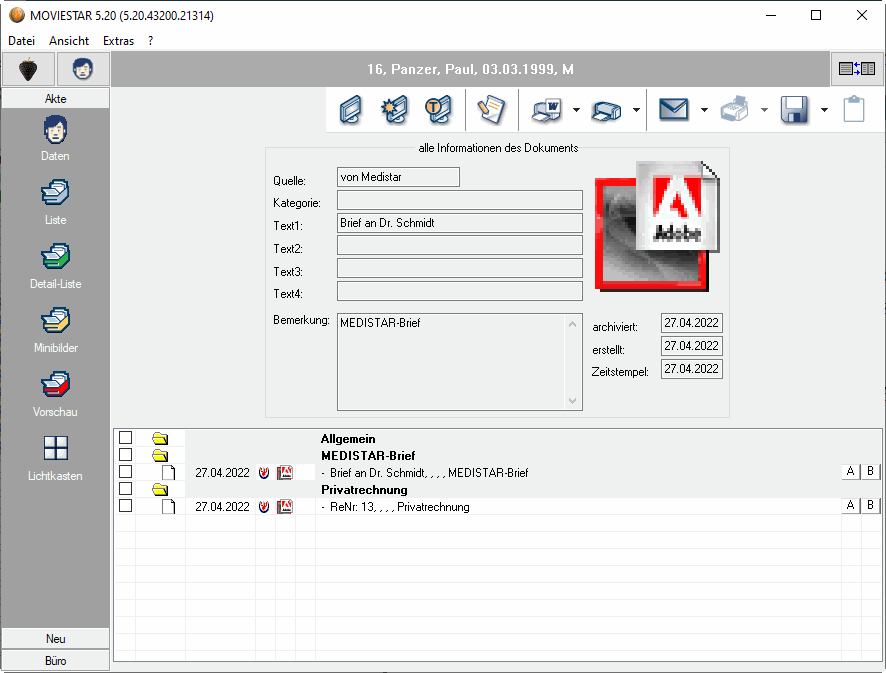
Task: Click flame icon in Brief an Dr. Schmidt row
Action: 264,472
